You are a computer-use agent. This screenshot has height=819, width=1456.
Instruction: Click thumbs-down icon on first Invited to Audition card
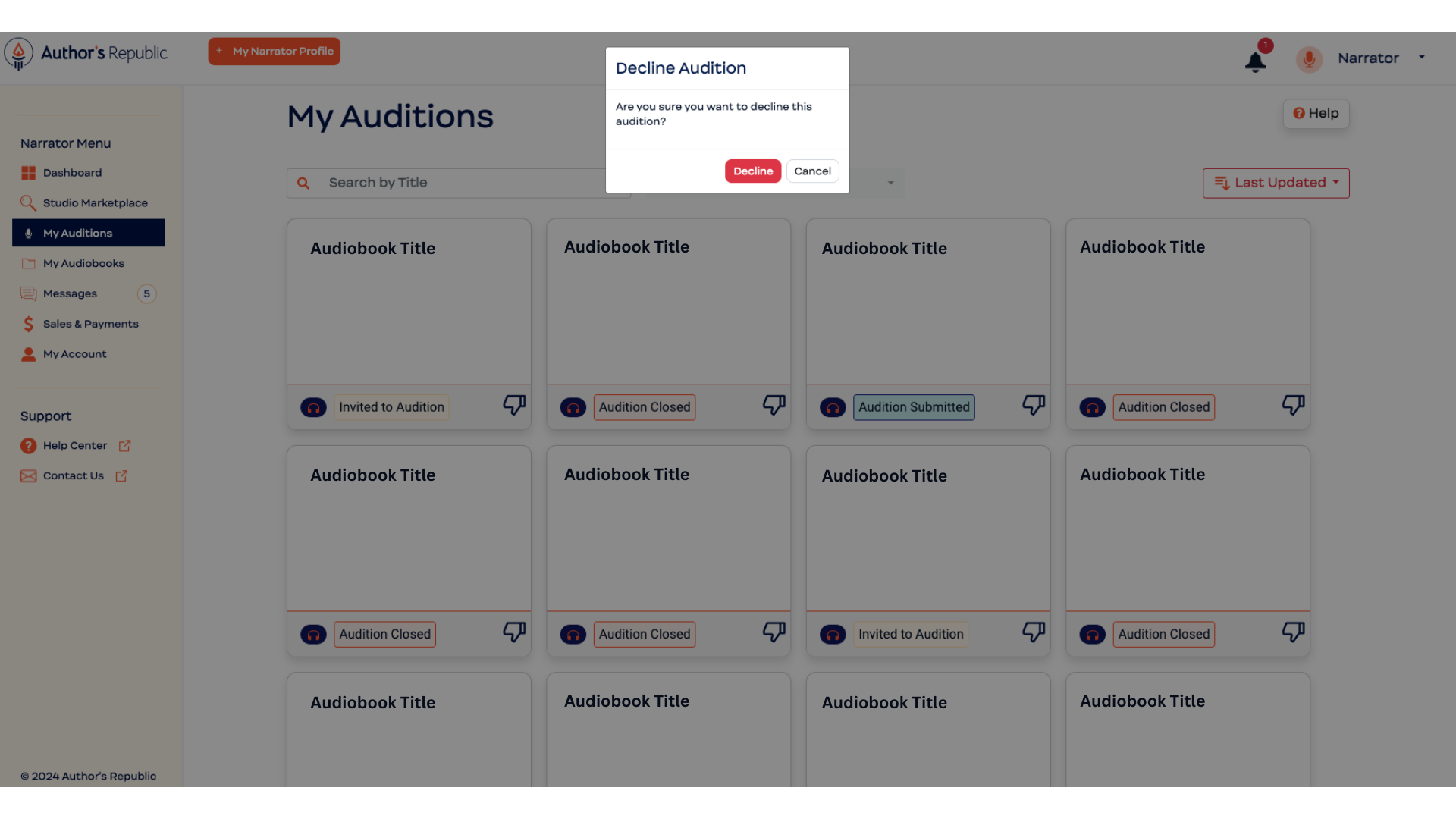click(514, 405)
